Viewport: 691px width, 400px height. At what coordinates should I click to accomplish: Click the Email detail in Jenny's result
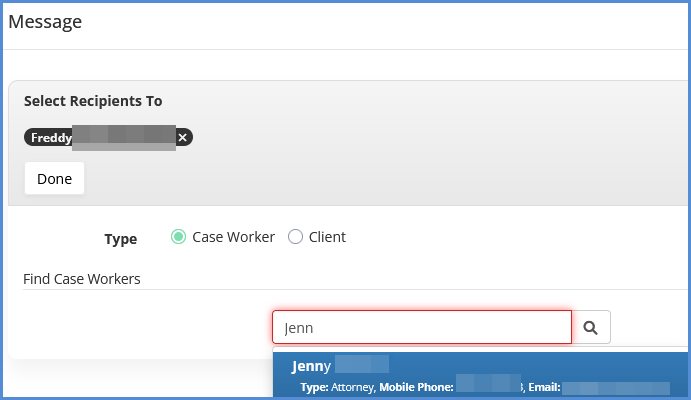point(600,386)
